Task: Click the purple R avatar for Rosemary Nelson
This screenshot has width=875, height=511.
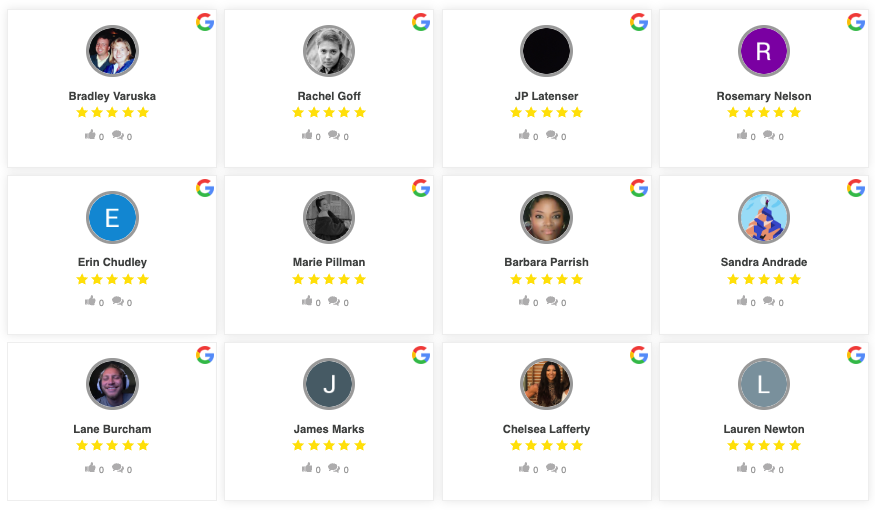Action: point(764,51)
